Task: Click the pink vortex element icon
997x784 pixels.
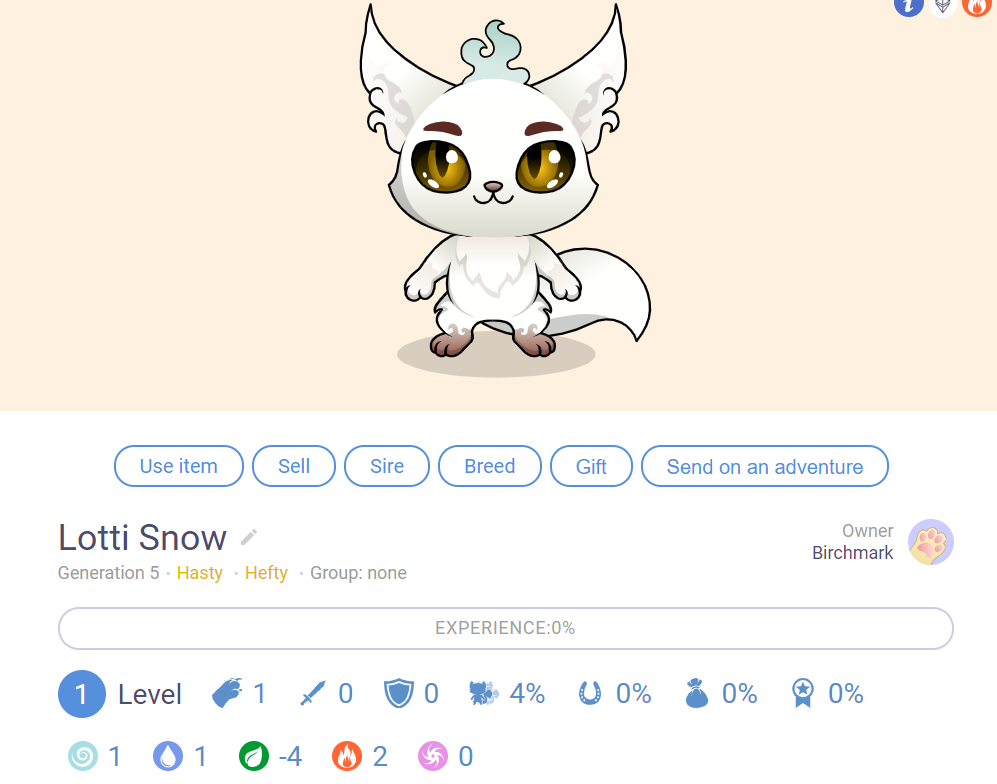Action: tap(432, 756)
